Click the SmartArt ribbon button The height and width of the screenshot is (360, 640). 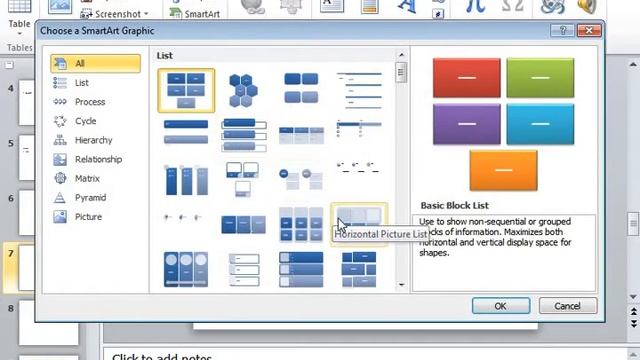[195, 14]
